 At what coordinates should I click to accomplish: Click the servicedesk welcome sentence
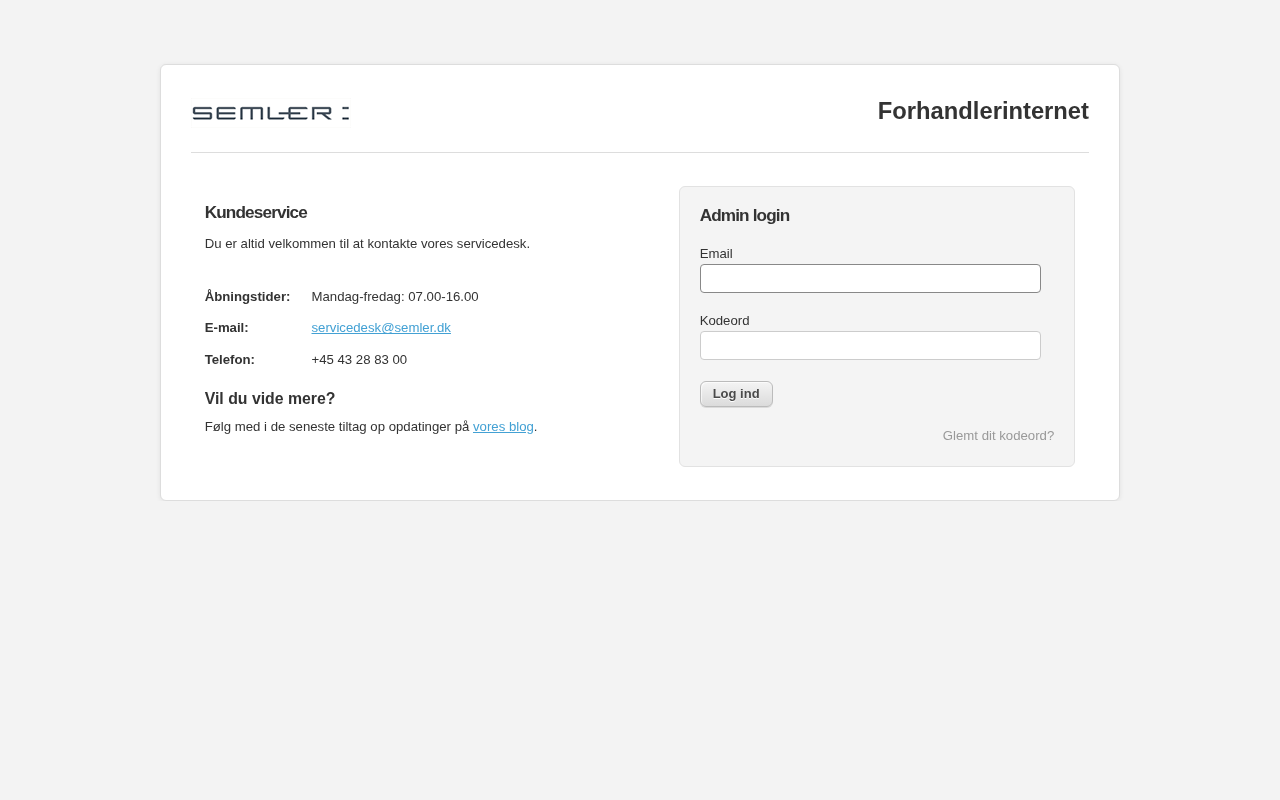pyautogui.click(x=367, y=244)
